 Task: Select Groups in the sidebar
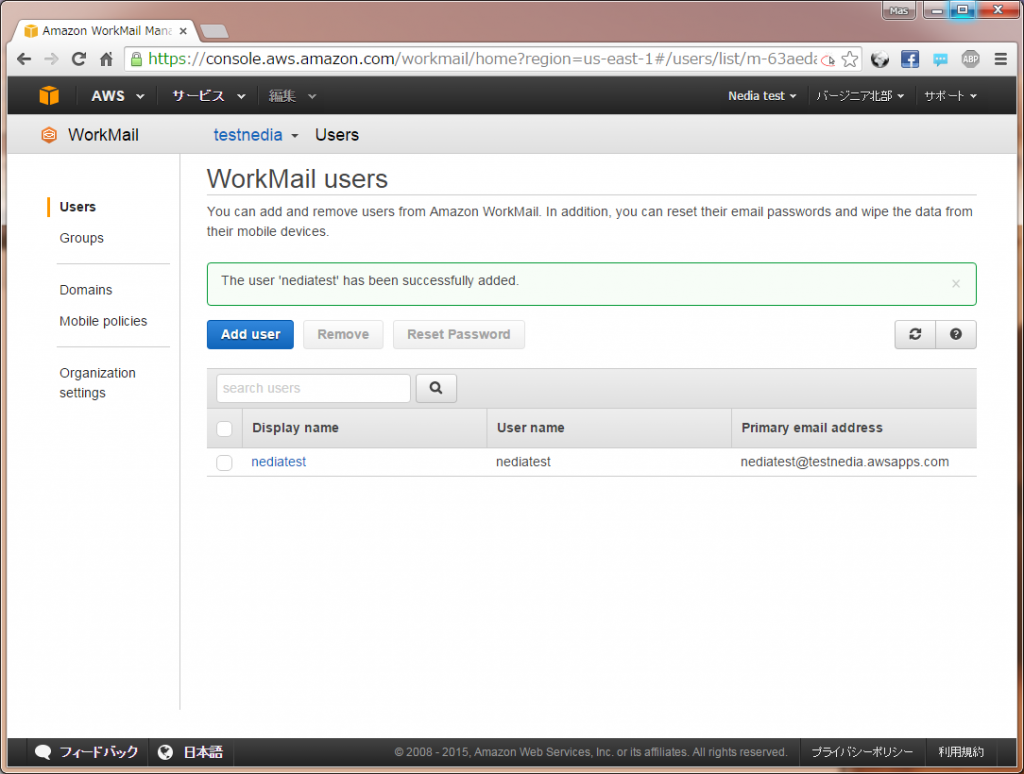point(82,238)
